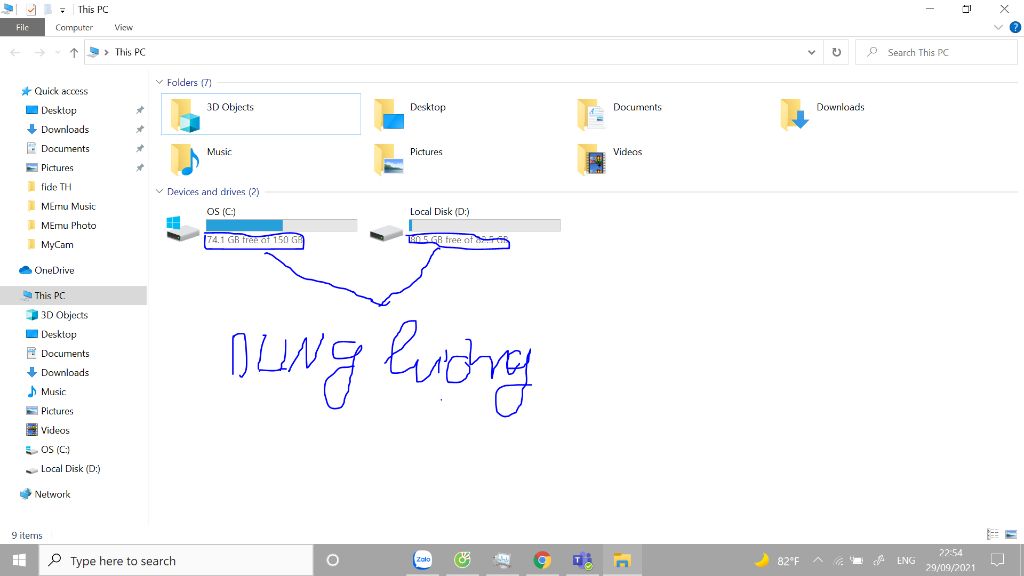Open the ENG language indicator
This screenshot has width=1024, height=576.
[906, 560]
